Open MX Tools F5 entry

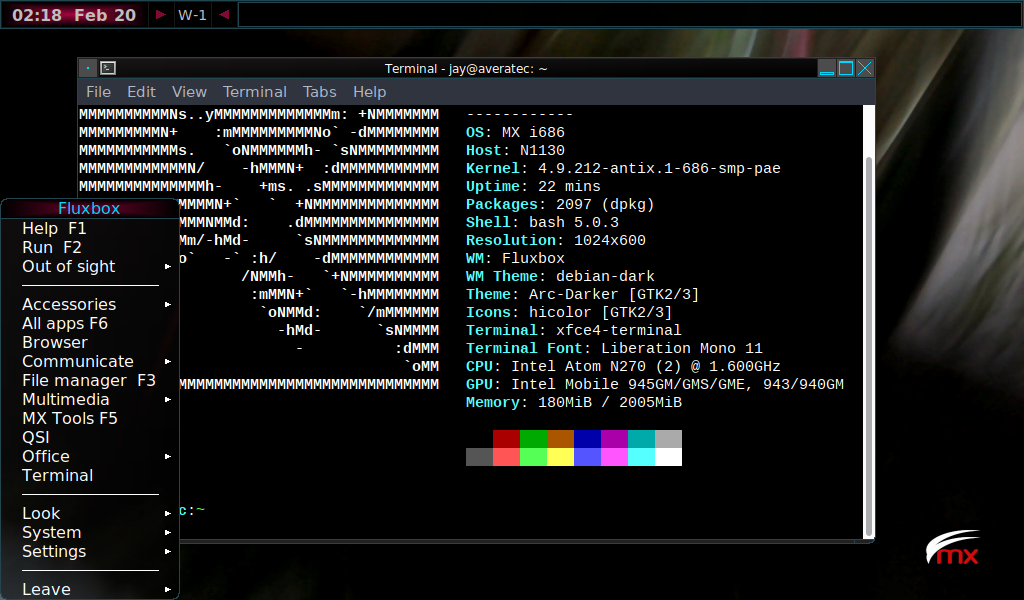[90, 418]
